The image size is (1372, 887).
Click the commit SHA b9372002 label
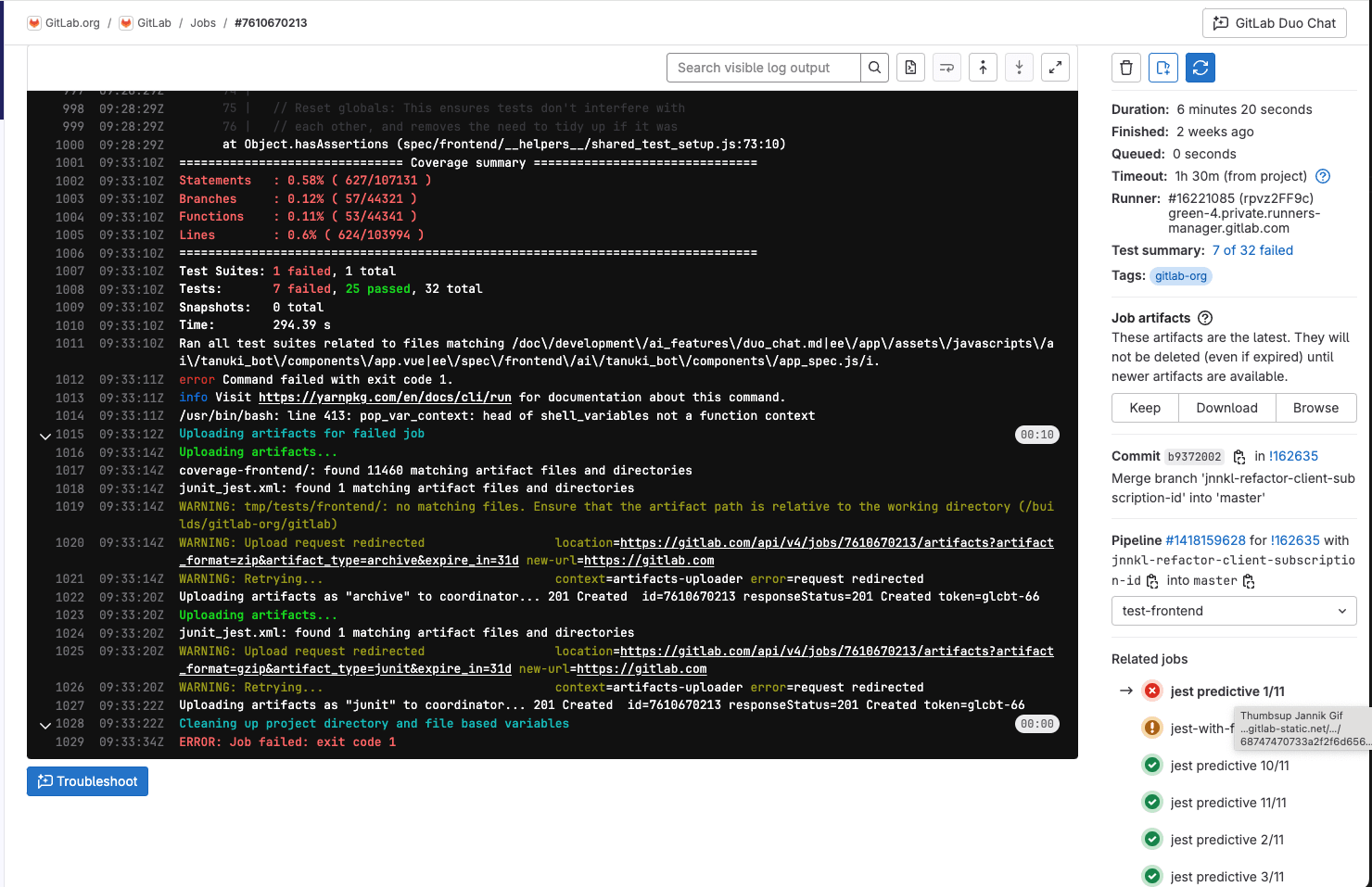[x=1194, y=457]
